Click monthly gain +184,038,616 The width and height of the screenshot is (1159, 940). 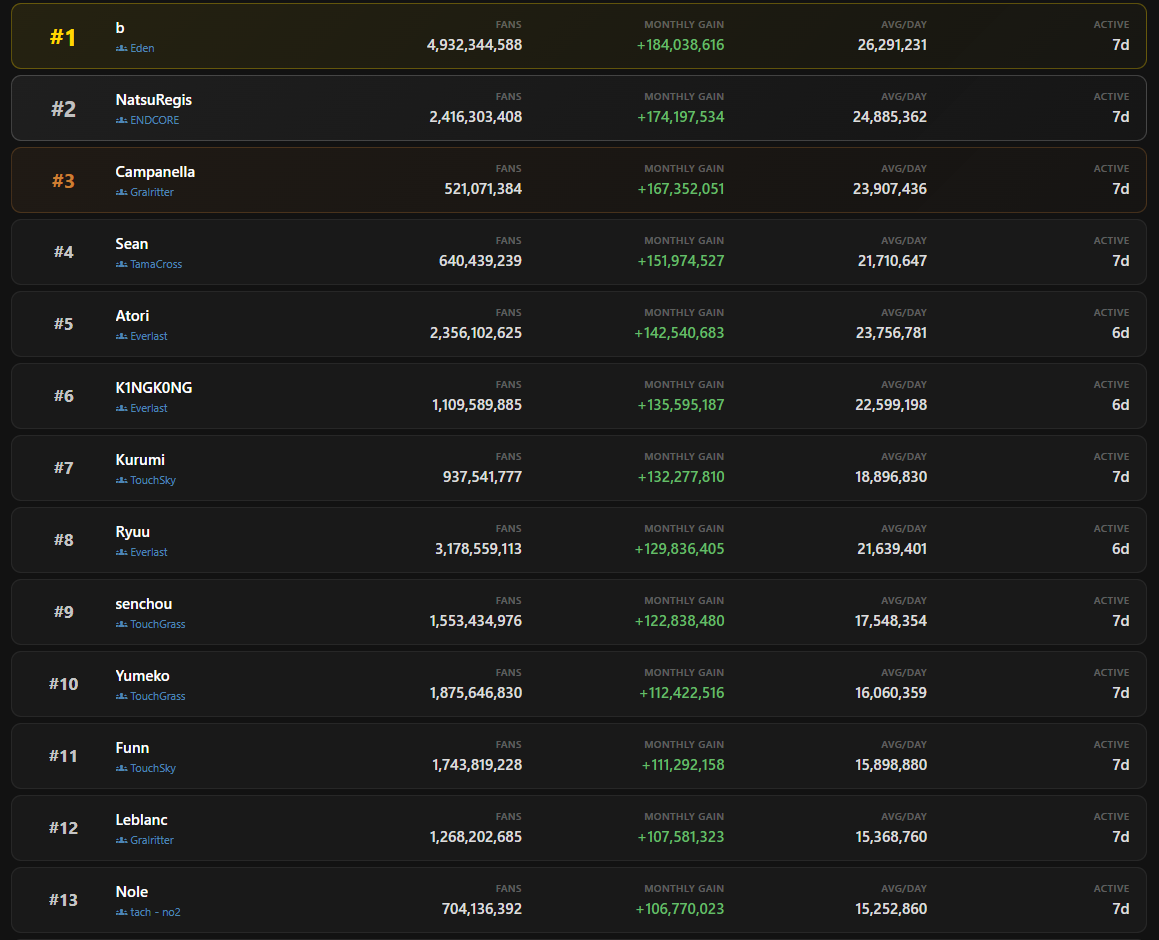(680, 45)
